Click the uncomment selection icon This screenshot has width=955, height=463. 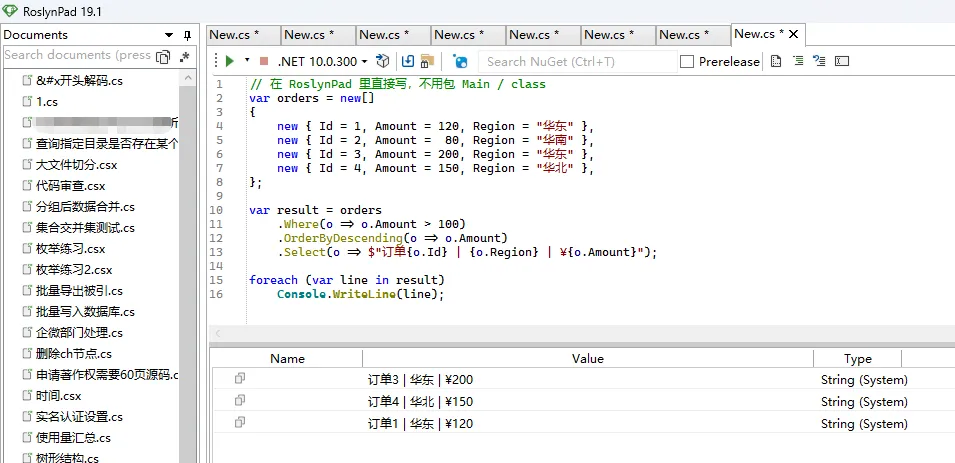[819, 61]
